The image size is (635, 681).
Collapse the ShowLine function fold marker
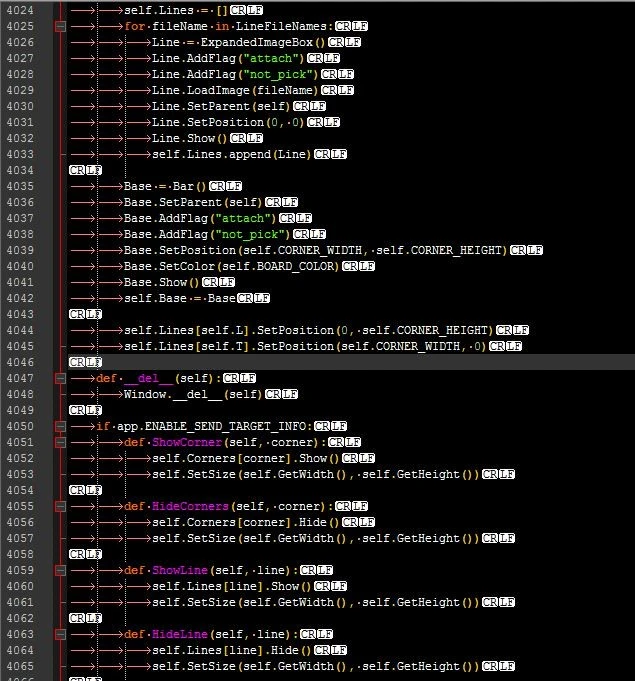pos(60,571)
